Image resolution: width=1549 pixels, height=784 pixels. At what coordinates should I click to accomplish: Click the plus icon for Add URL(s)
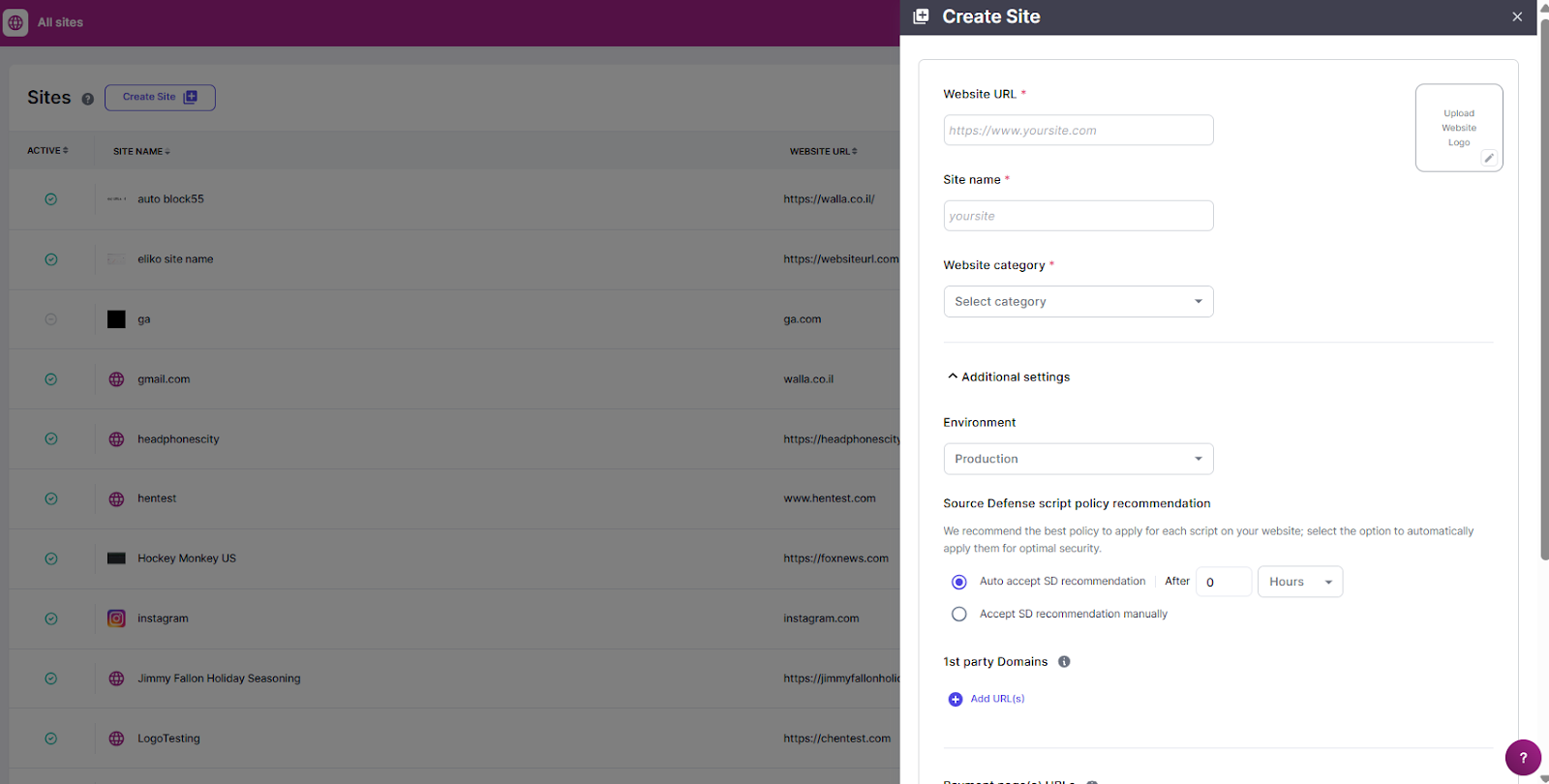tap(956, 699)
